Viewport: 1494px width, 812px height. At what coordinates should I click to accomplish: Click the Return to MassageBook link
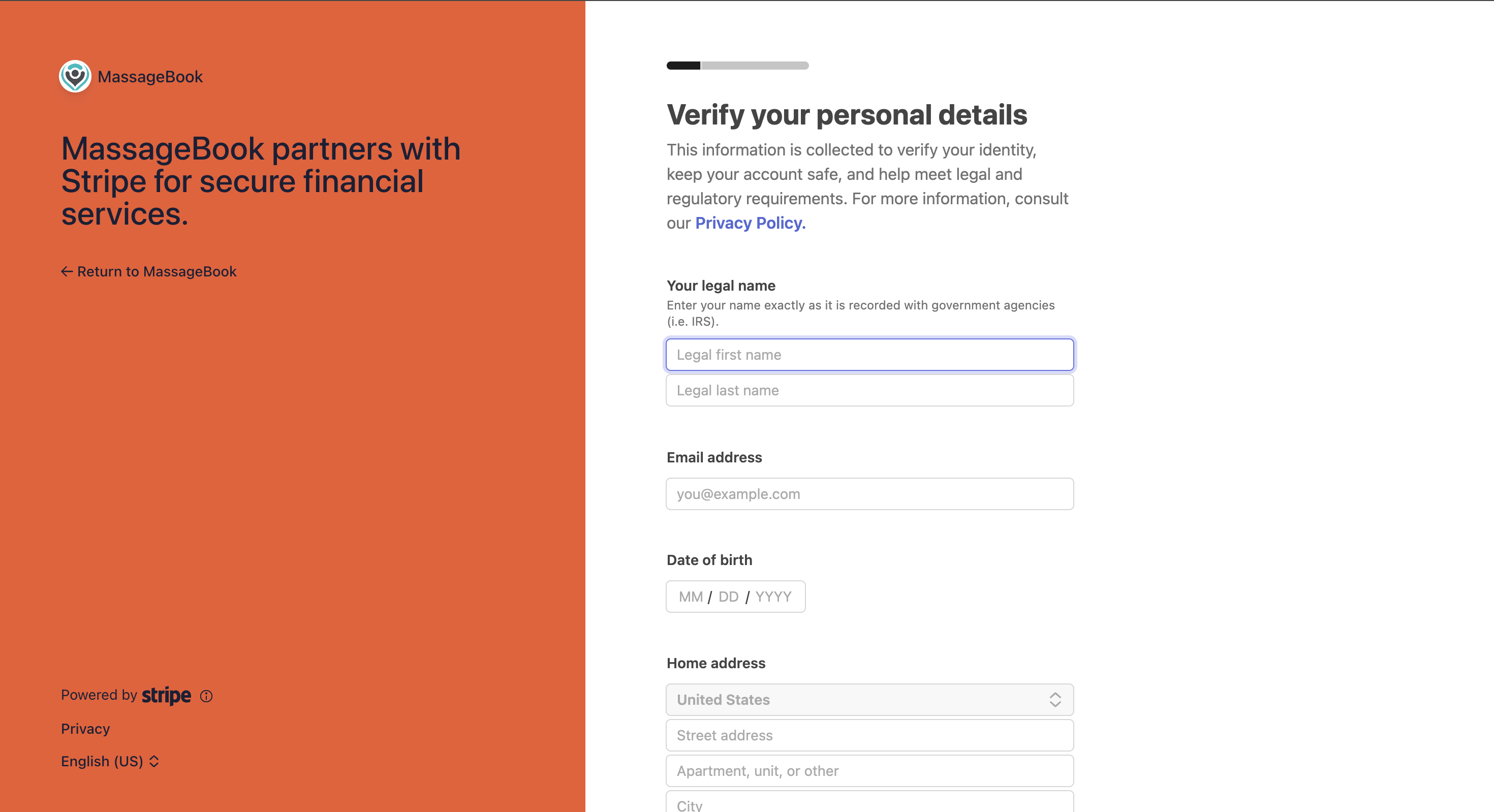click(149, 271)
